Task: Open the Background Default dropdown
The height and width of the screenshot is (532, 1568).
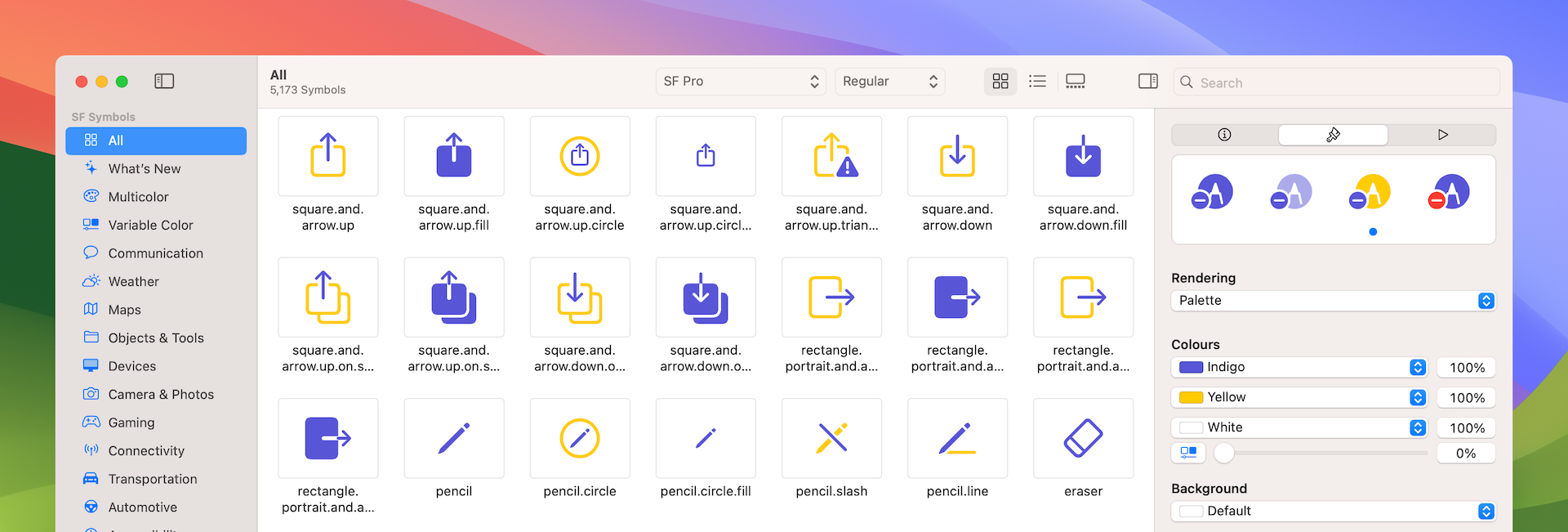Action: pyautogui.click(x=1333, y=512)
